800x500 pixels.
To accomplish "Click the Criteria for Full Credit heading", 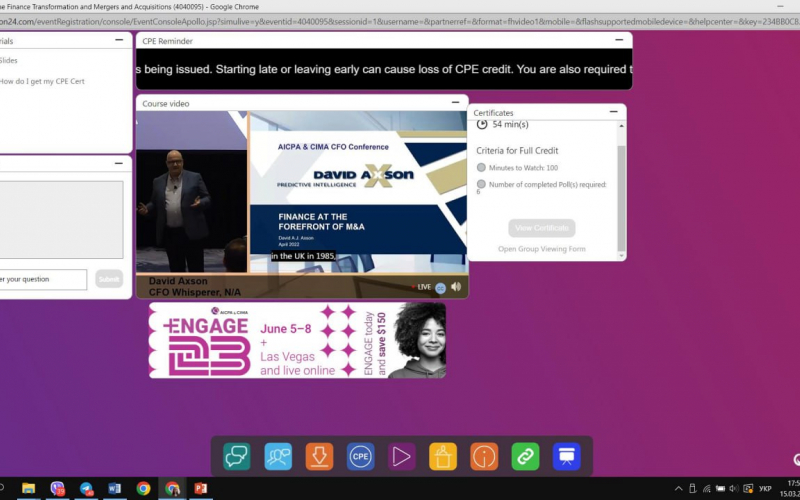I will 517,151.
